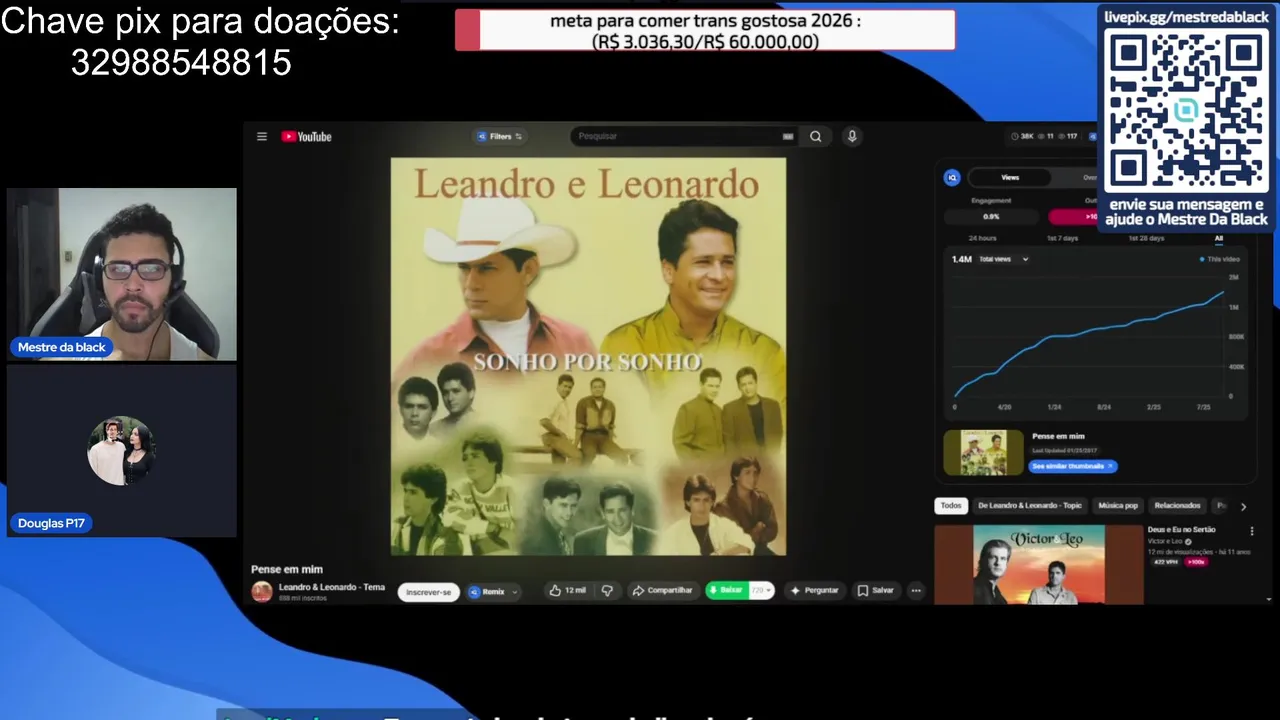Viewport: 1280px width, 720px height.
Task: Click the 472 VPH badge
Action: (1165, 562)
